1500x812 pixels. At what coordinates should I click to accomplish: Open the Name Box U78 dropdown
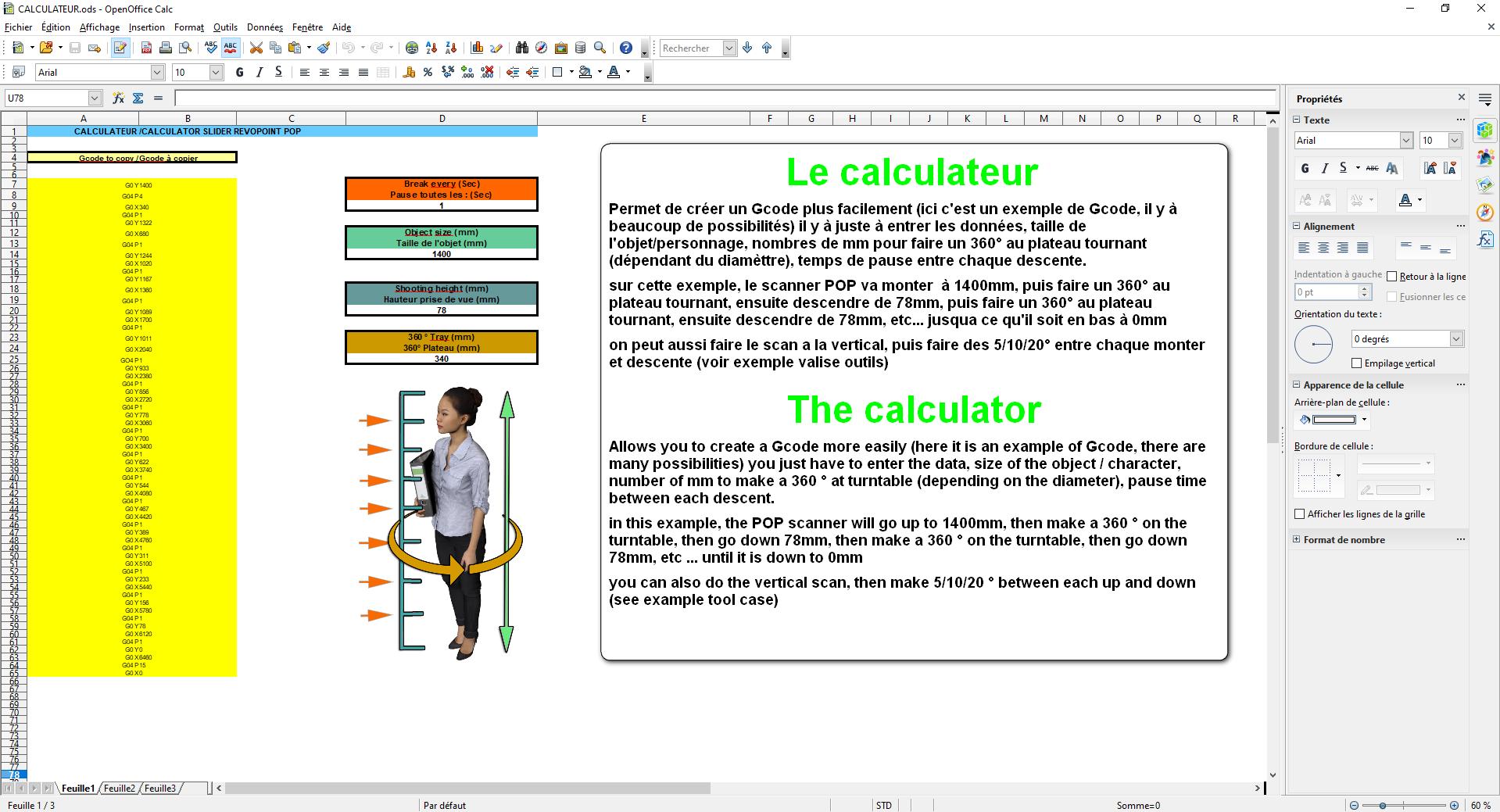click(x=95, y=98)
